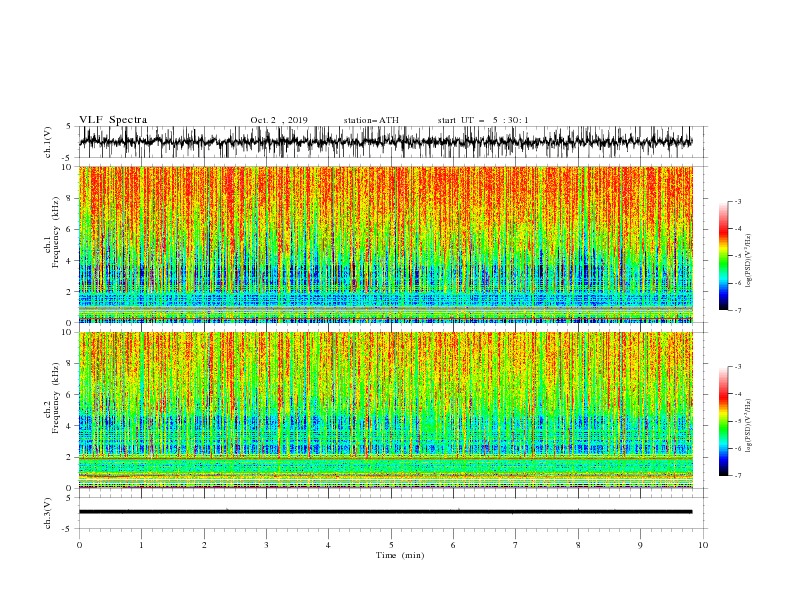Click the "ch.1(V)" waveform axis label
This screenshot has height=612, width=792.
click(x=48, y=142)
